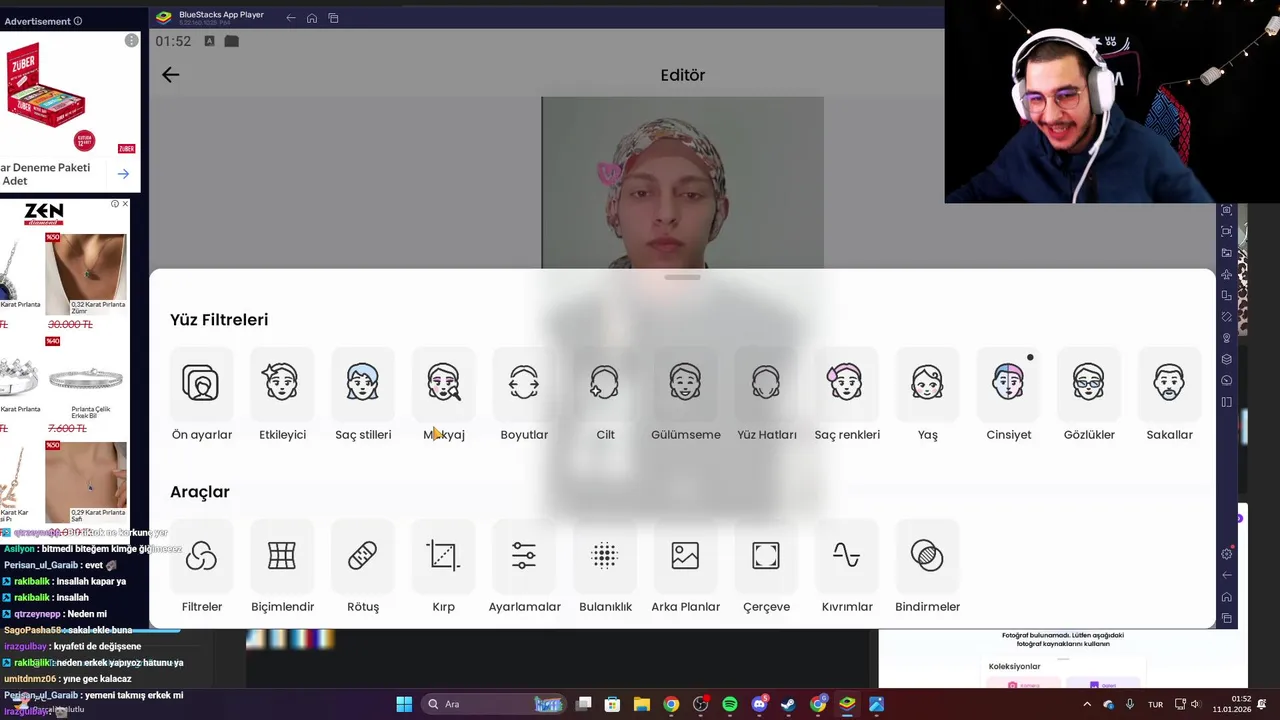Viewport: 1280px width, 720px height.
Task: Open the Rötuş retouch tool
Action: coord(363,566)
